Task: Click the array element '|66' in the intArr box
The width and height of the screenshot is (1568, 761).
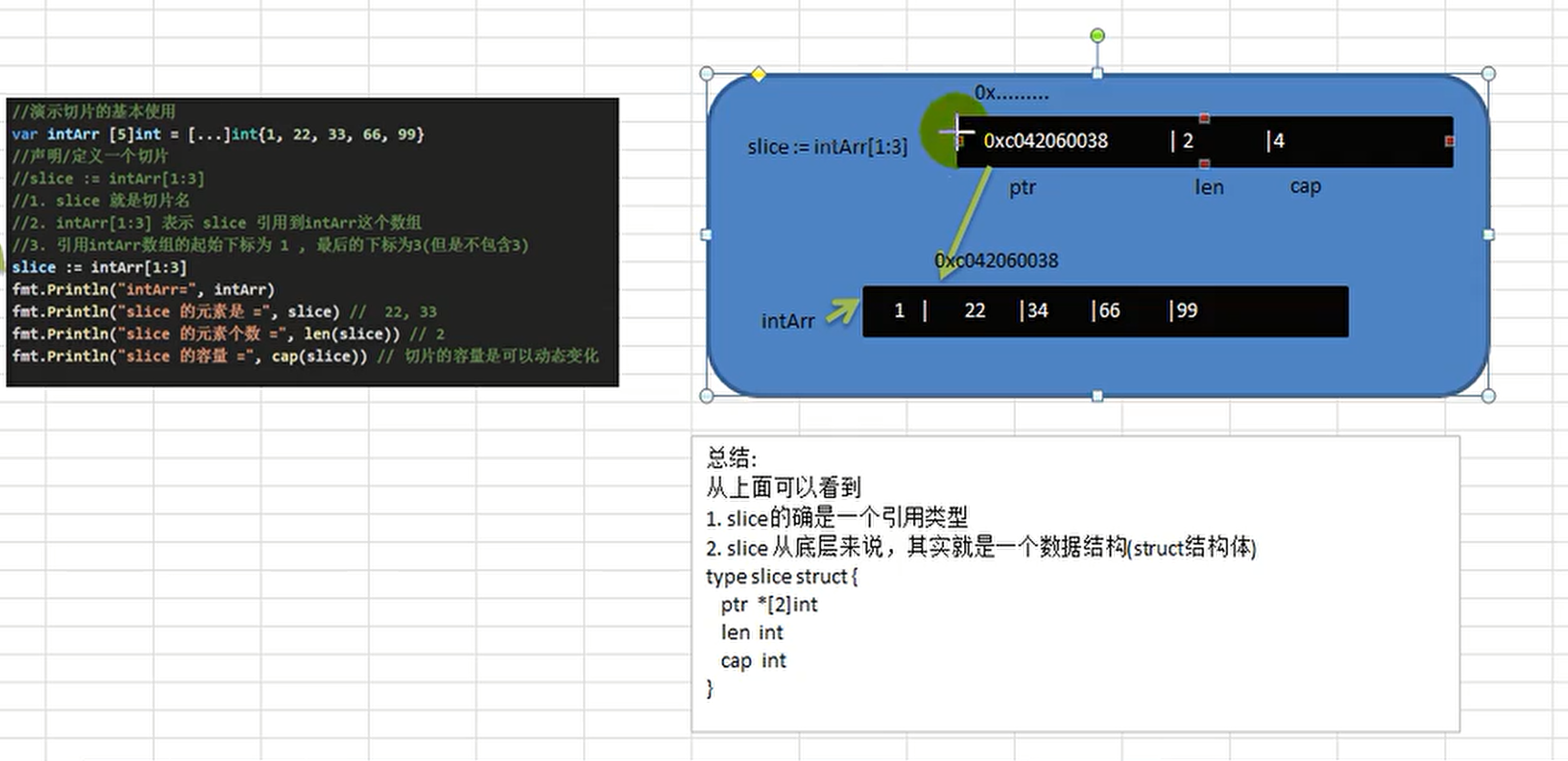Action: point(1105,311)
